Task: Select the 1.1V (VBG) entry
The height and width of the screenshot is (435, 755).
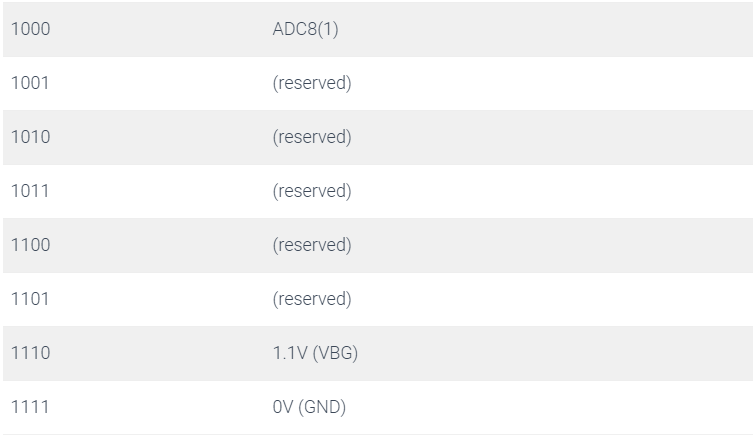Action: 315,353
